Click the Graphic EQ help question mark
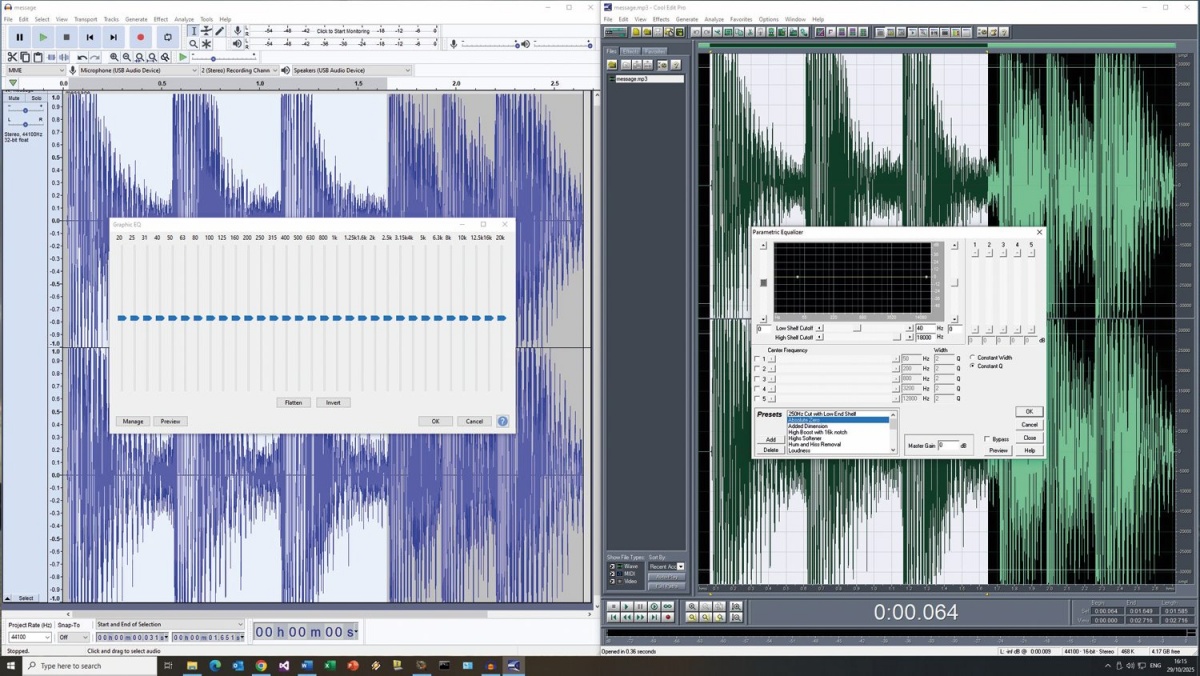The image size is (1200, 676). pyautogui.click(x=503, y=421)
